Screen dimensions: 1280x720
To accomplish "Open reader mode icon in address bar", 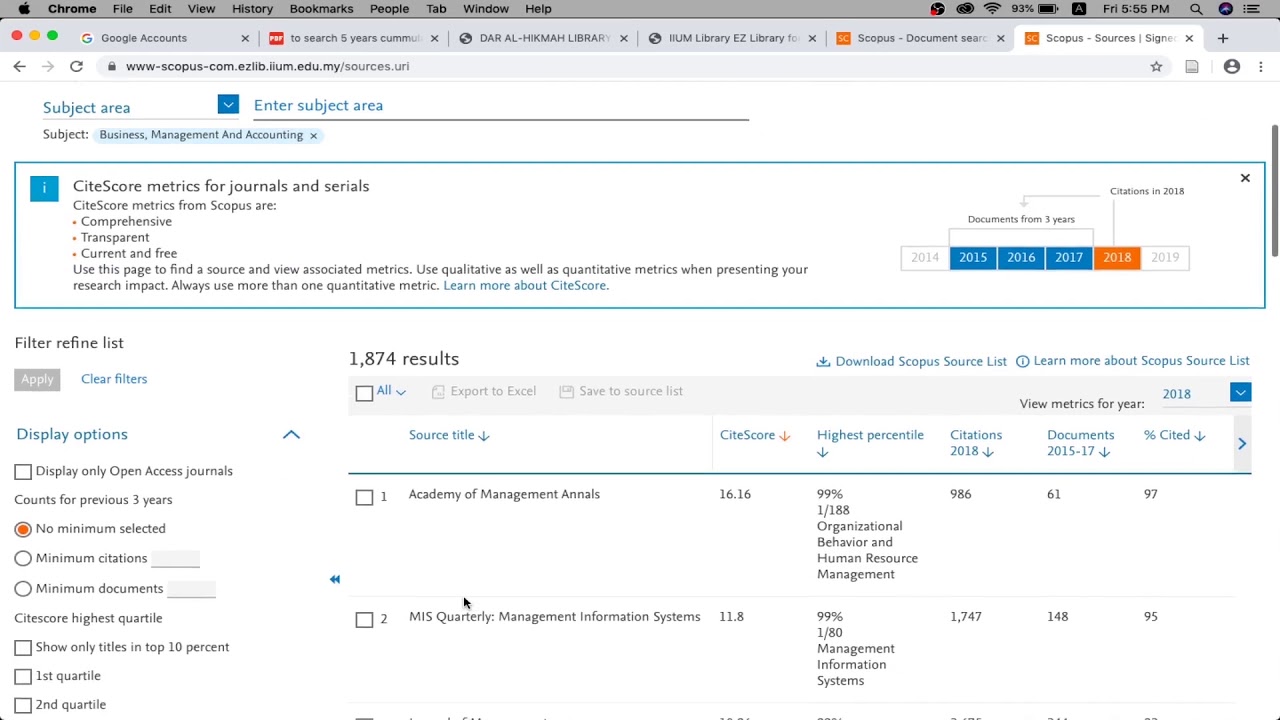I will click(1192, 66).
